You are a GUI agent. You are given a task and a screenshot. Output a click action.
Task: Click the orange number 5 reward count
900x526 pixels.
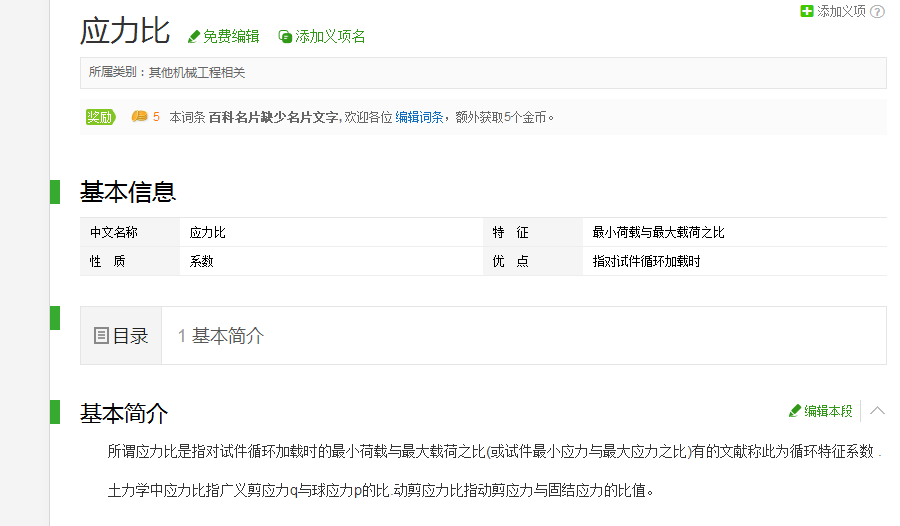pos(156,117)
